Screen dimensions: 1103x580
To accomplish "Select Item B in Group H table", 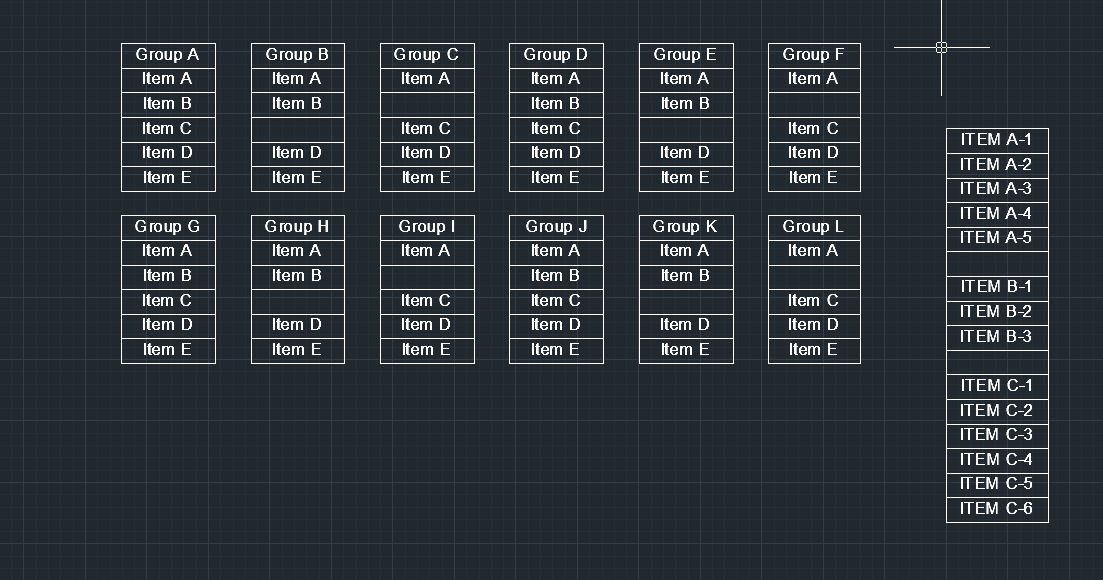I will (298, 277).
